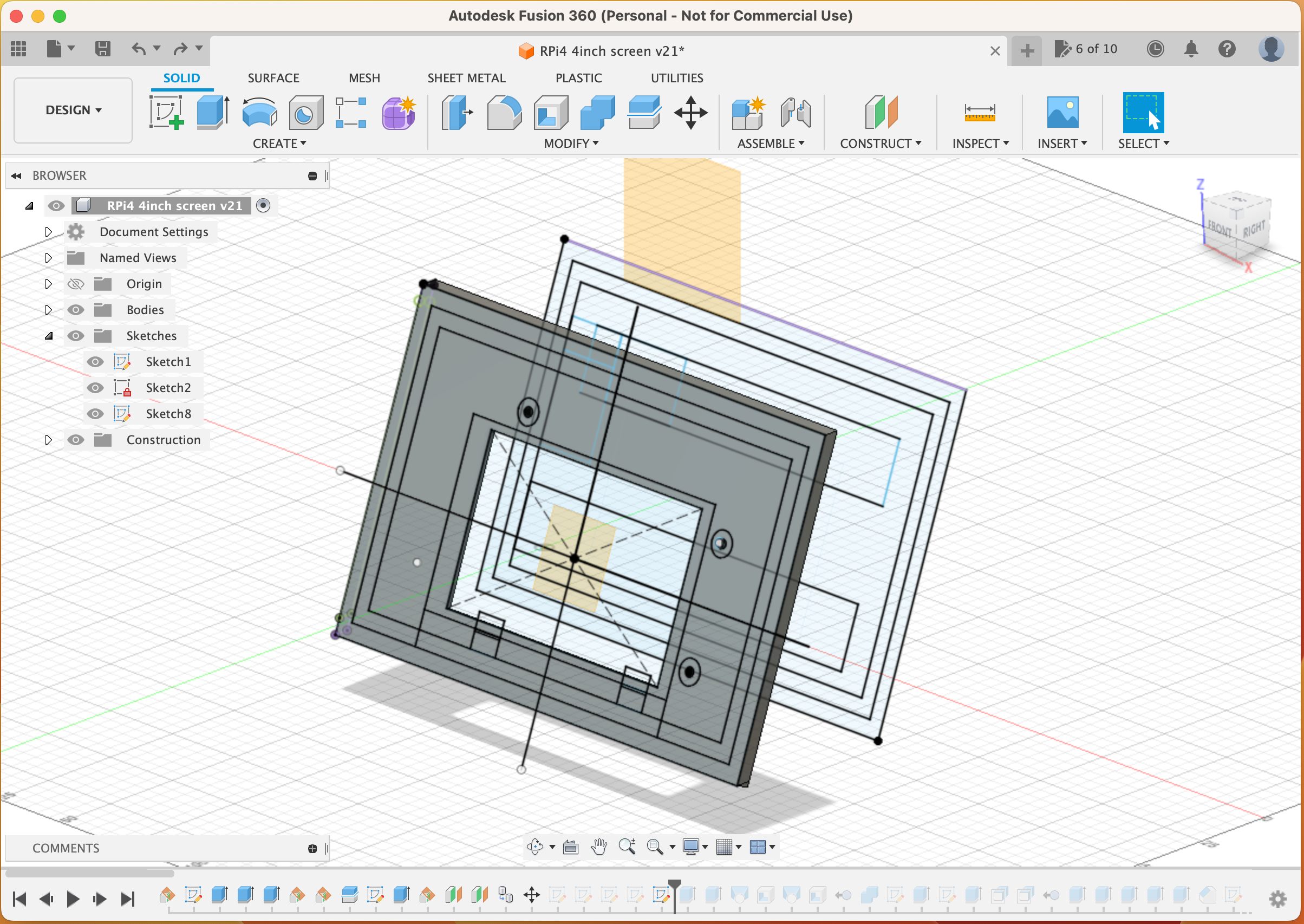Screen dimensions: 1304x924
Task: Select the Combine tool
Action: tap(597, 112)
